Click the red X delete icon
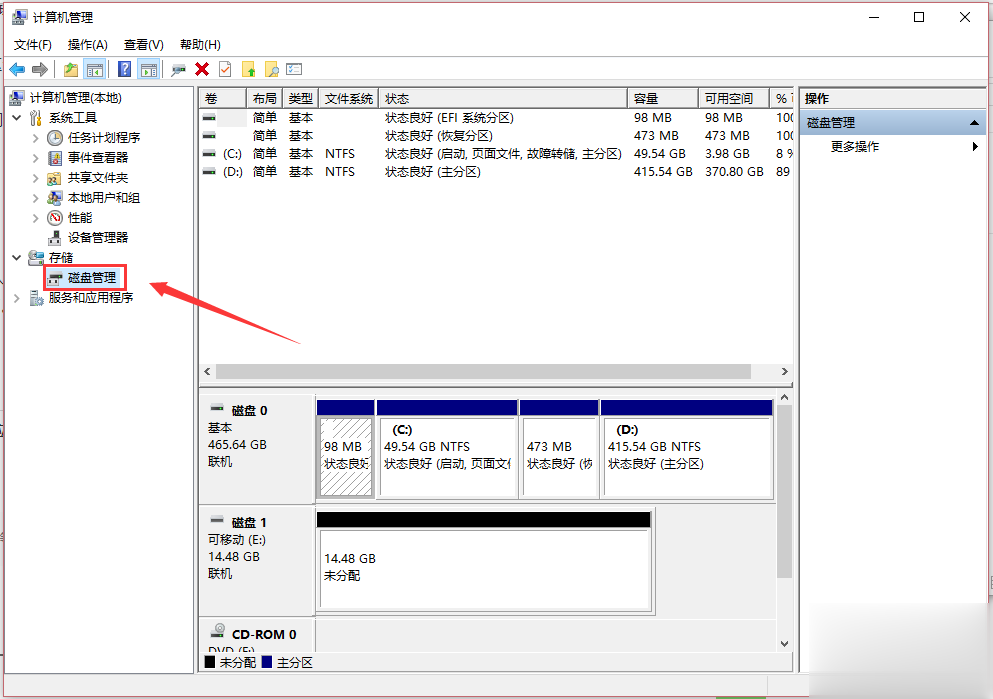This screenshot has height=699, width=993. [202, 69]
